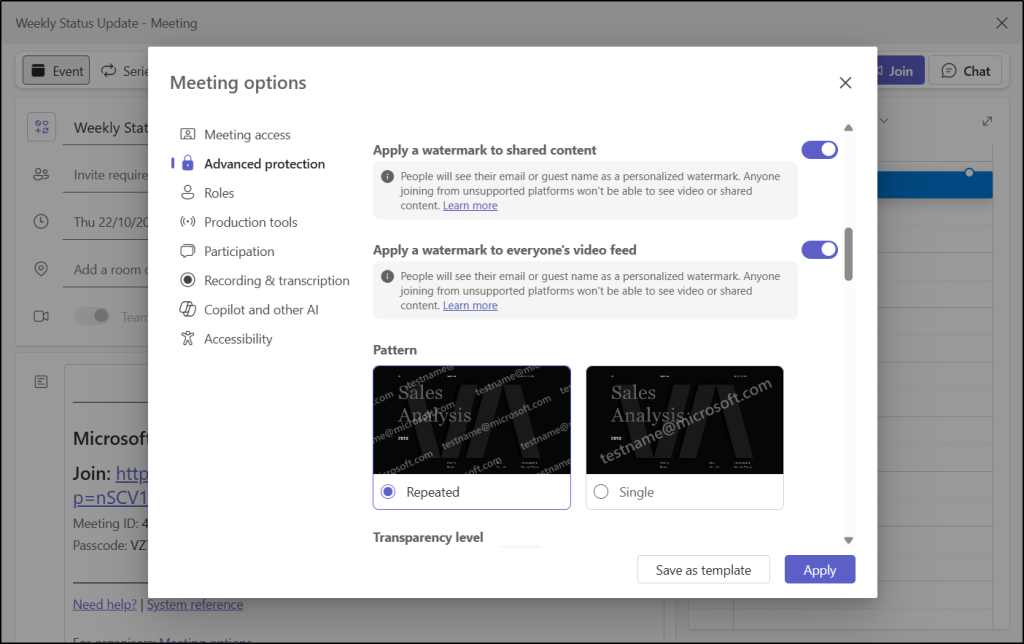Click the clock icon beside the date
This screenshot has width=1024, height=644.
[41, 221]
